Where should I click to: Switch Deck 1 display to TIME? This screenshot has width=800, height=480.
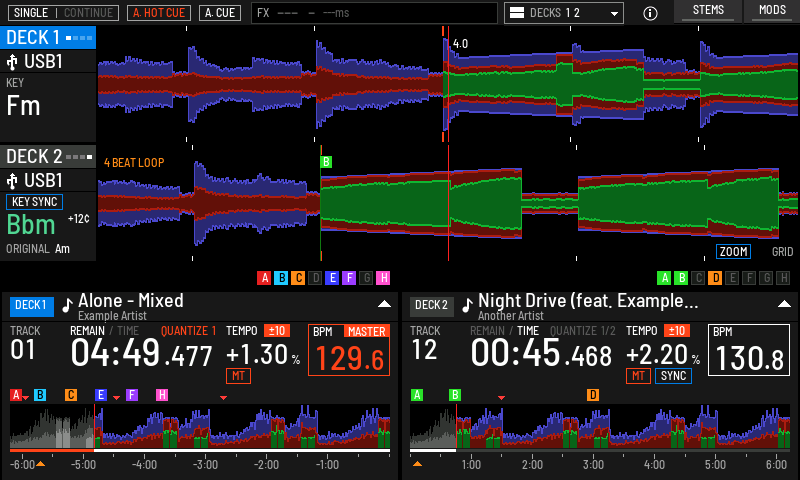(x=128, y=331)
